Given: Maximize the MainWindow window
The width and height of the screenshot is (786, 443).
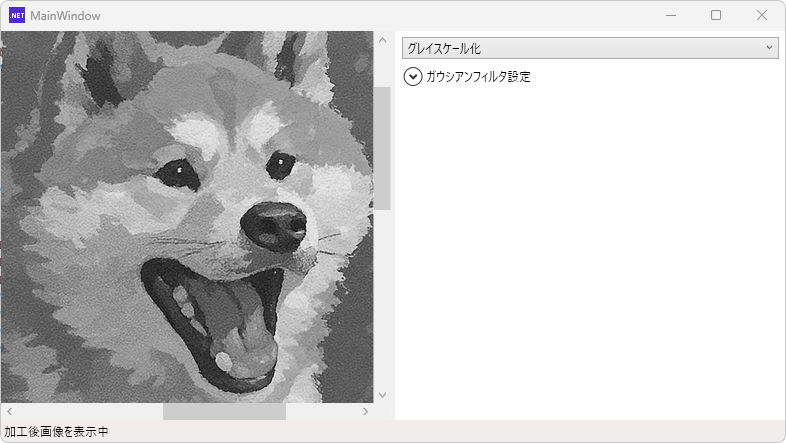Looking at the screenshot, I should [716, 15].
